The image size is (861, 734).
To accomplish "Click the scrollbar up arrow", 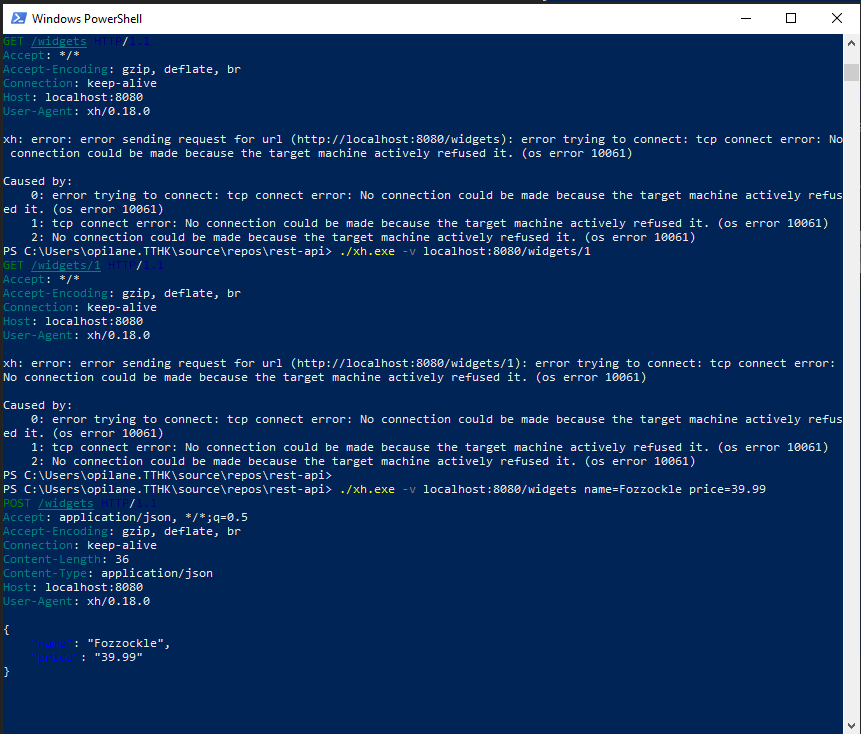I will coord(851,43).
